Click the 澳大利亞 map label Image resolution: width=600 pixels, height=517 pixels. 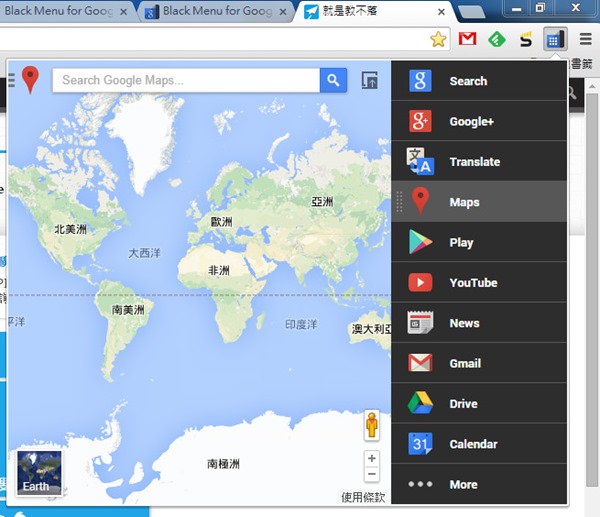[371, 329]
